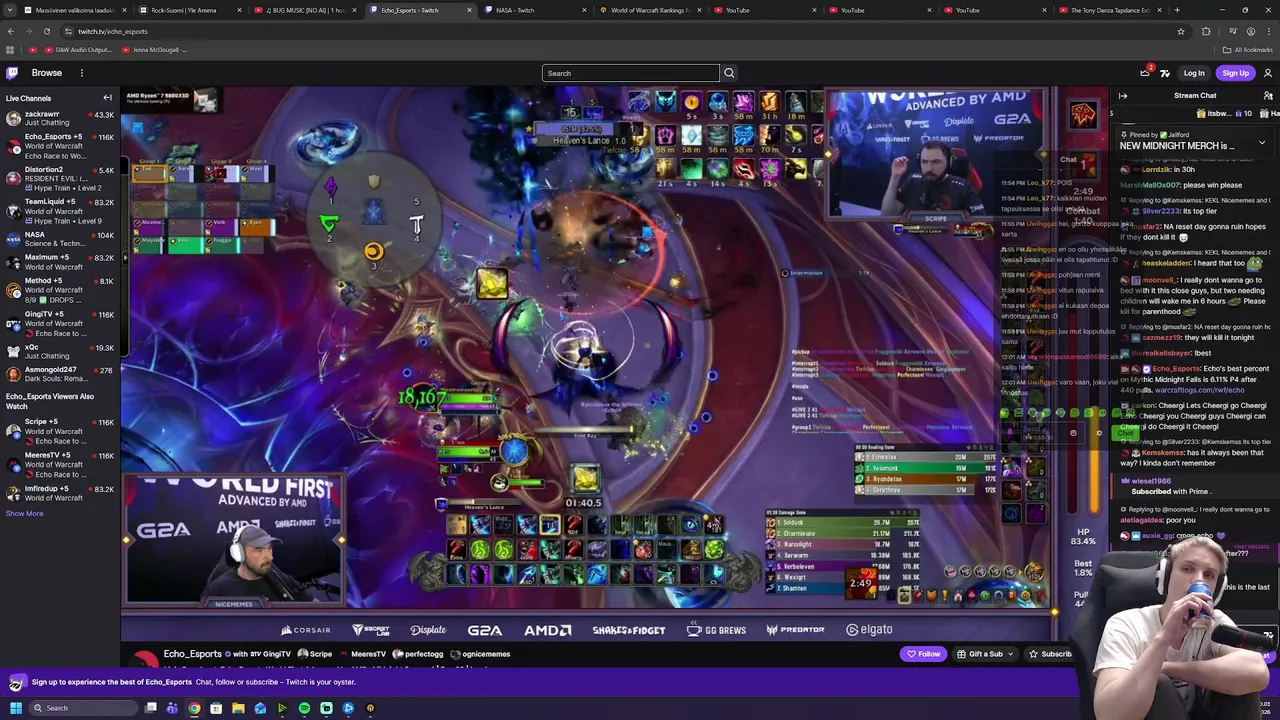
Task: Open Scripe from stream team list
Action: coord(315,654)
